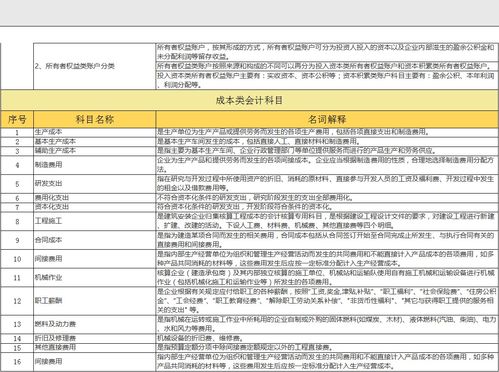Select 间接费用 in row 16
499x372 pixels.
click(x=95, y=361)
